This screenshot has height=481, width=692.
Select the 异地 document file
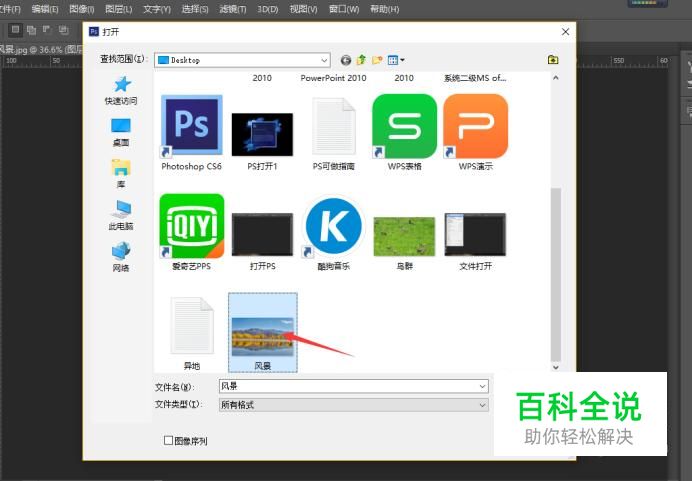(x=192, y=325)
